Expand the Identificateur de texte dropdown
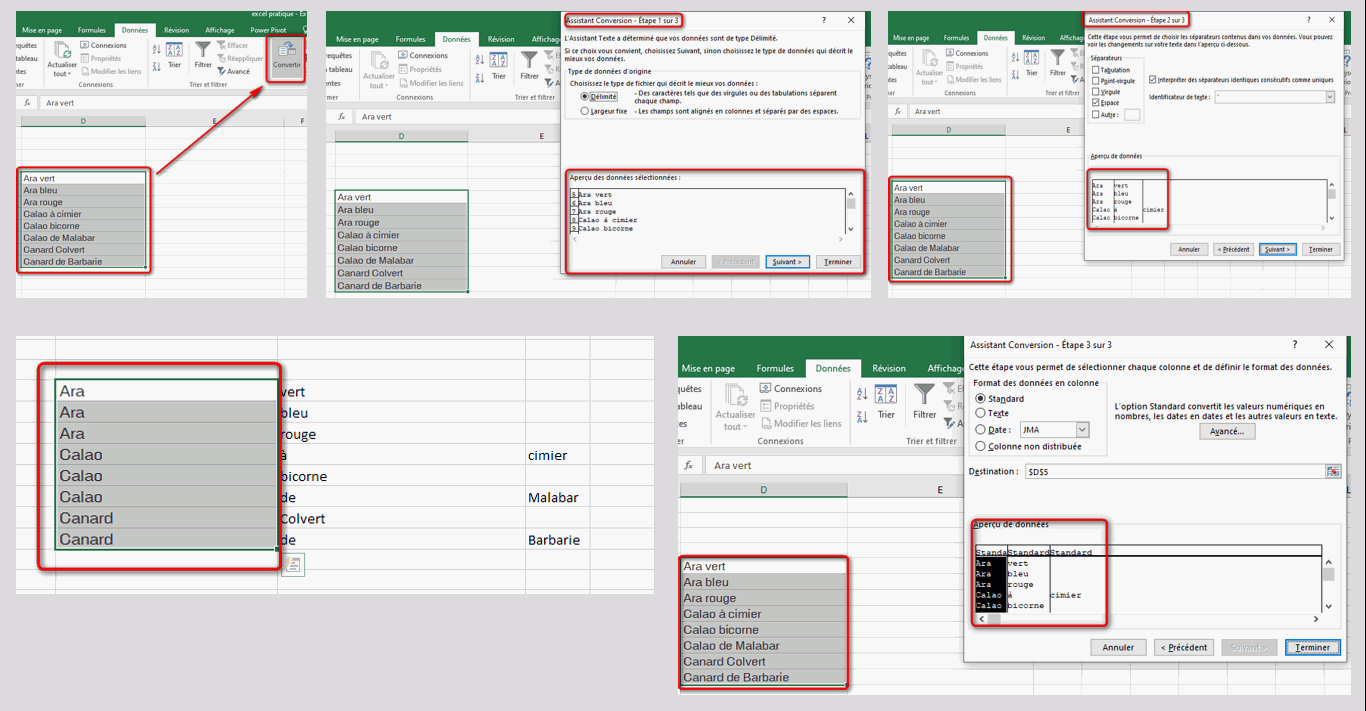The width and height of the screenshot is (1366, 711). coord(1329,97)
